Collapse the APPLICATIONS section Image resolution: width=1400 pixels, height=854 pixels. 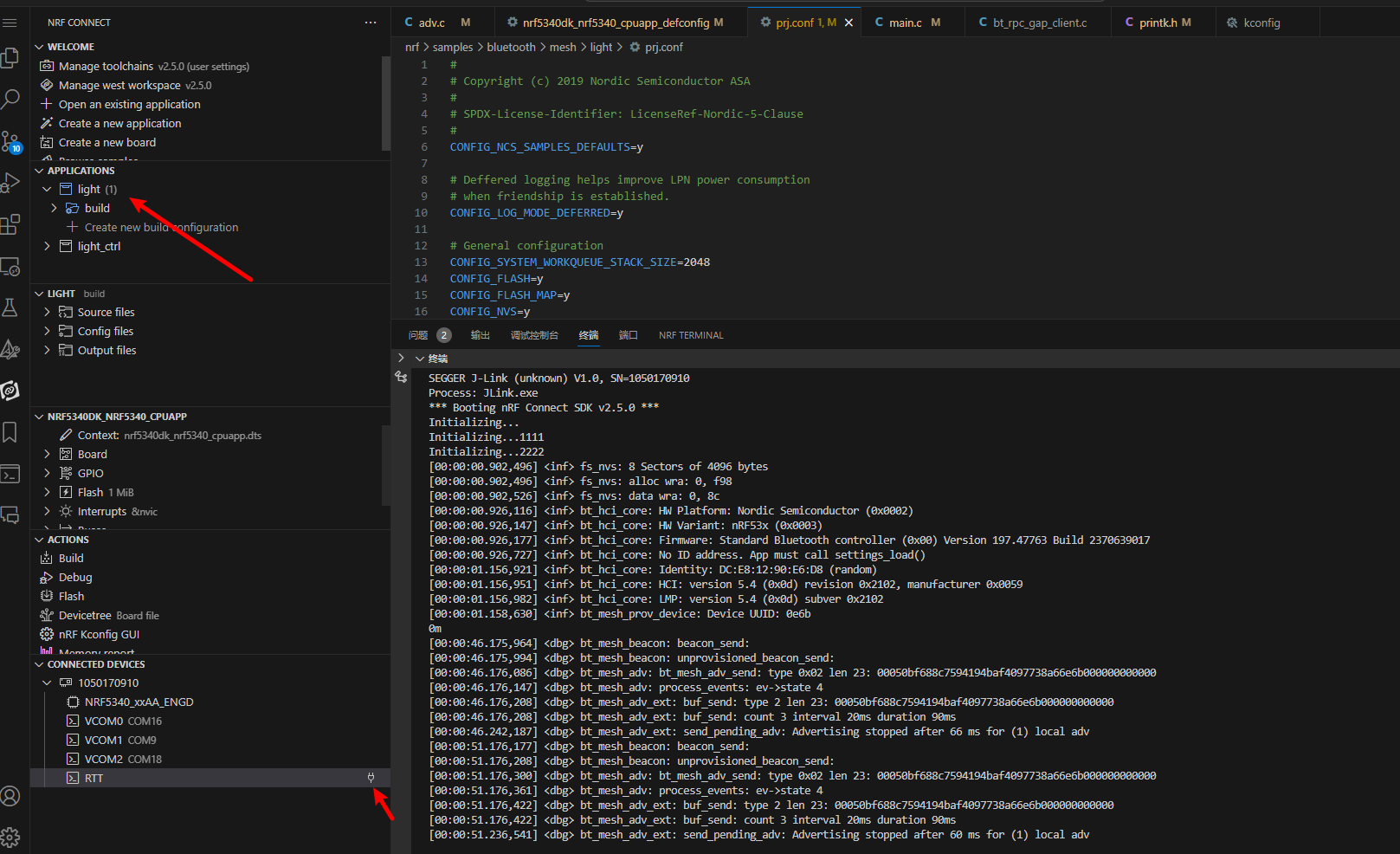coord(39,171)
